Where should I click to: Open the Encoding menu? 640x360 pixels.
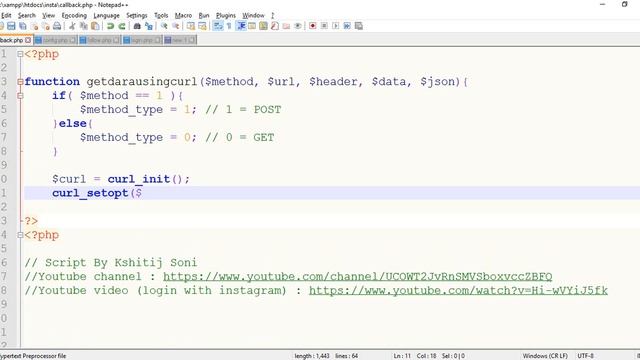(x=74, y=16)
